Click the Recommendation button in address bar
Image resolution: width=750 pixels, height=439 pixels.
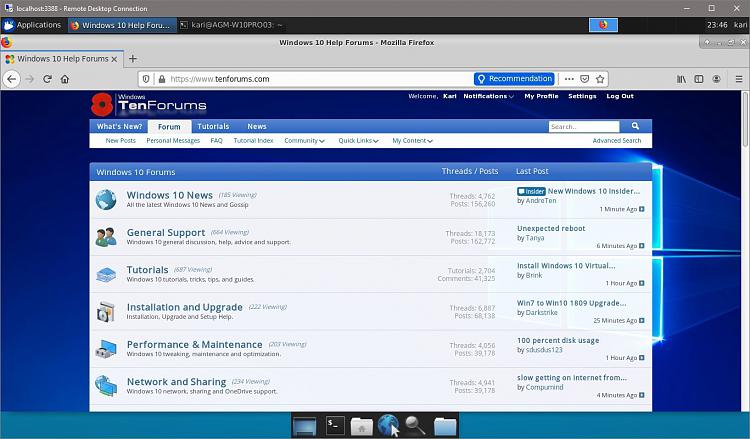click(x=514, y=79)
